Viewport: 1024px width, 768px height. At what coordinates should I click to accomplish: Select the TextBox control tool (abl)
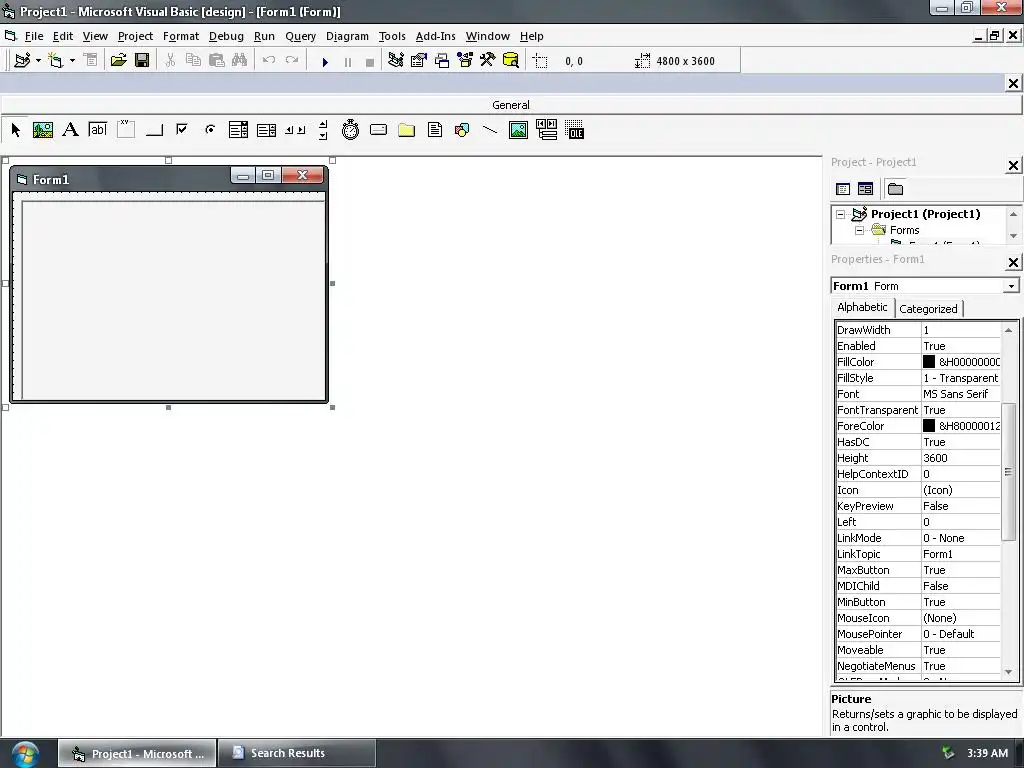[98, 130]
